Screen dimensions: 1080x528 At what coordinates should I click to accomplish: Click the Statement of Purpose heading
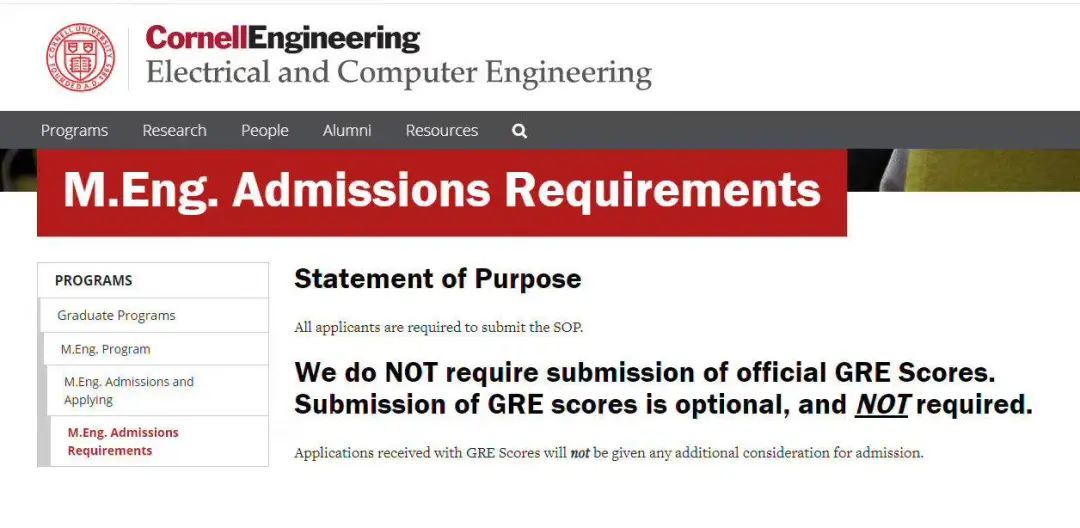point(437,279)
